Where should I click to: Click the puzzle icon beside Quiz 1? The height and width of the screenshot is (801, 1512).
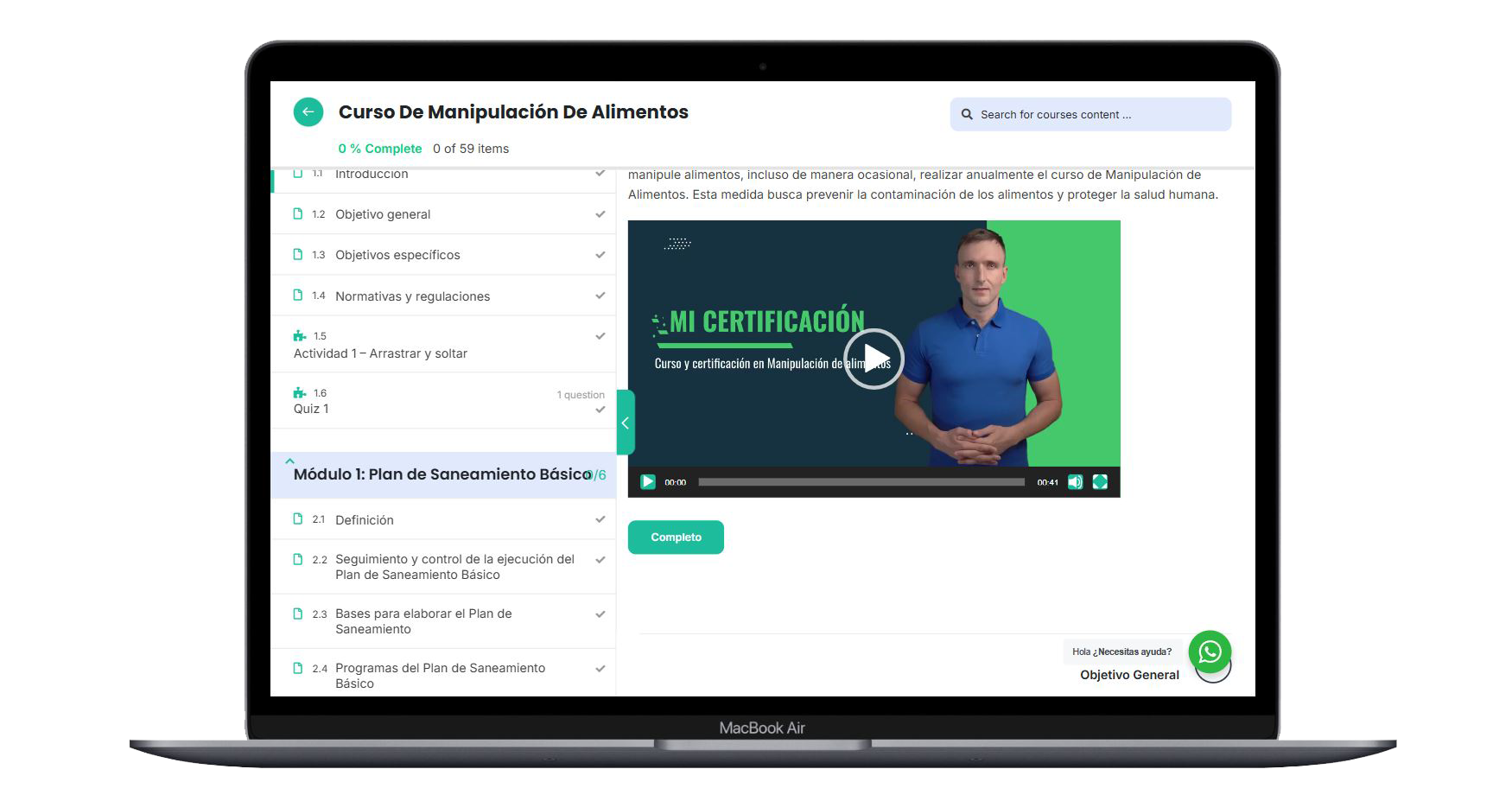pos(299,393)
